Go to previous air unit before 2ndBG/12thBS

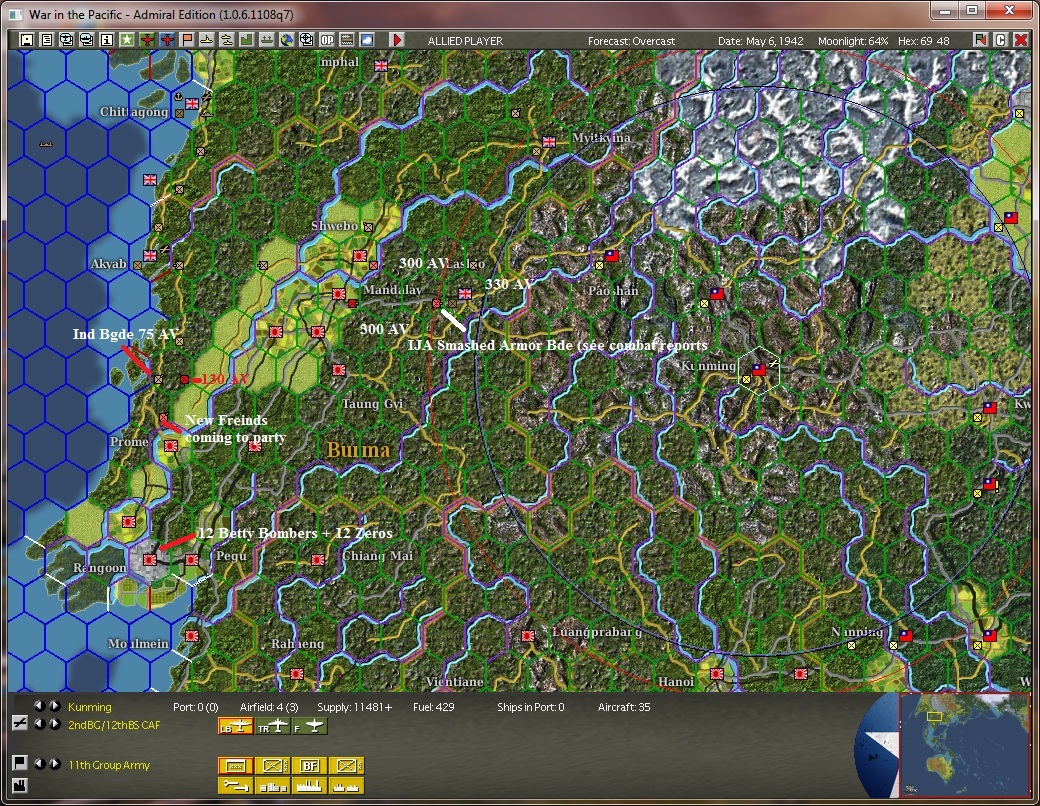coord(40,724)
